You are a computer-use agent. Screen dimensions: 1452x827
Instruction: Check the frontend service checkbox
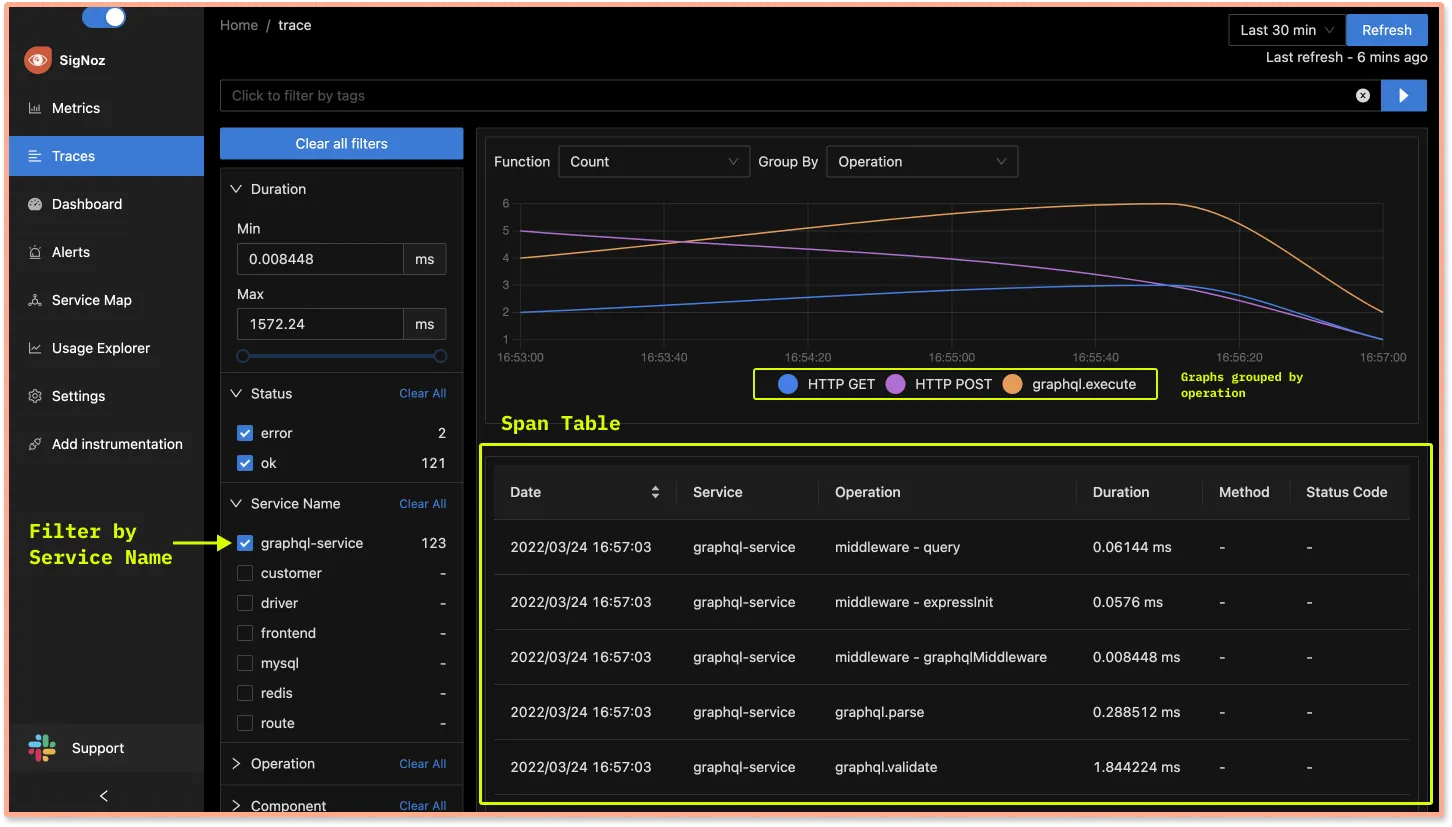(245, 633)
